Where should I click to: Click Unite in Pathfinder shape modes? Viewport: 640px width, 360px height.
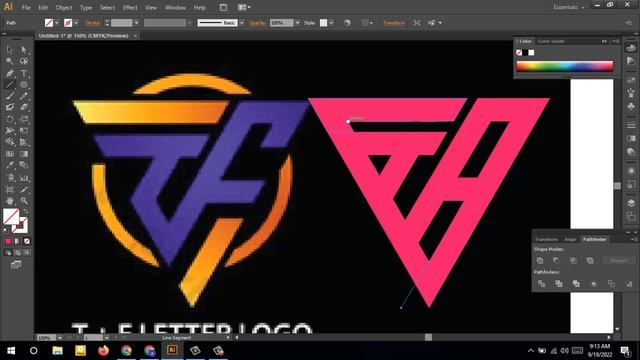[x=540, y=260]
